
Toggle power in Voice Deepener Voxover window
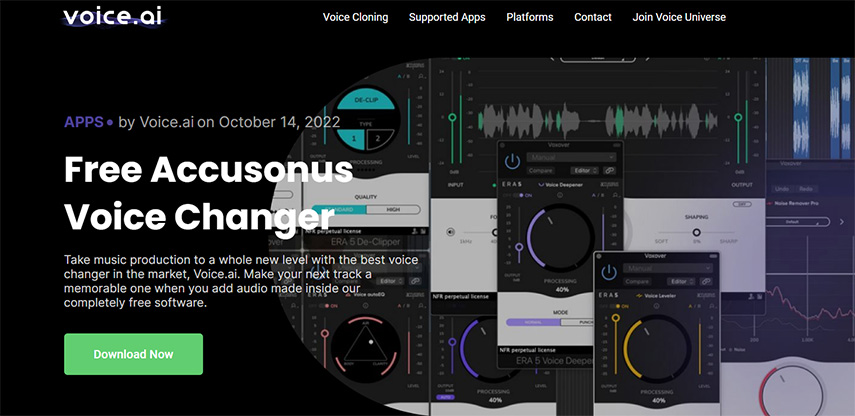click(512, 161)
